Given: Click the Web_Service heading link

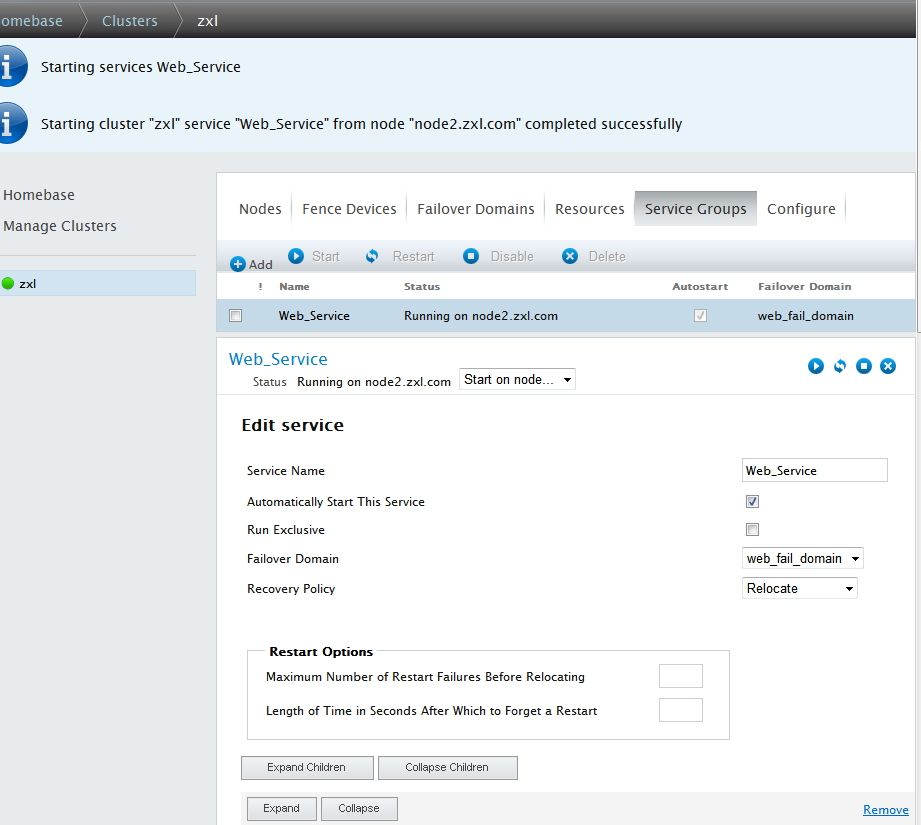Looking at the screenshot, I should click(x=278, y=359).
